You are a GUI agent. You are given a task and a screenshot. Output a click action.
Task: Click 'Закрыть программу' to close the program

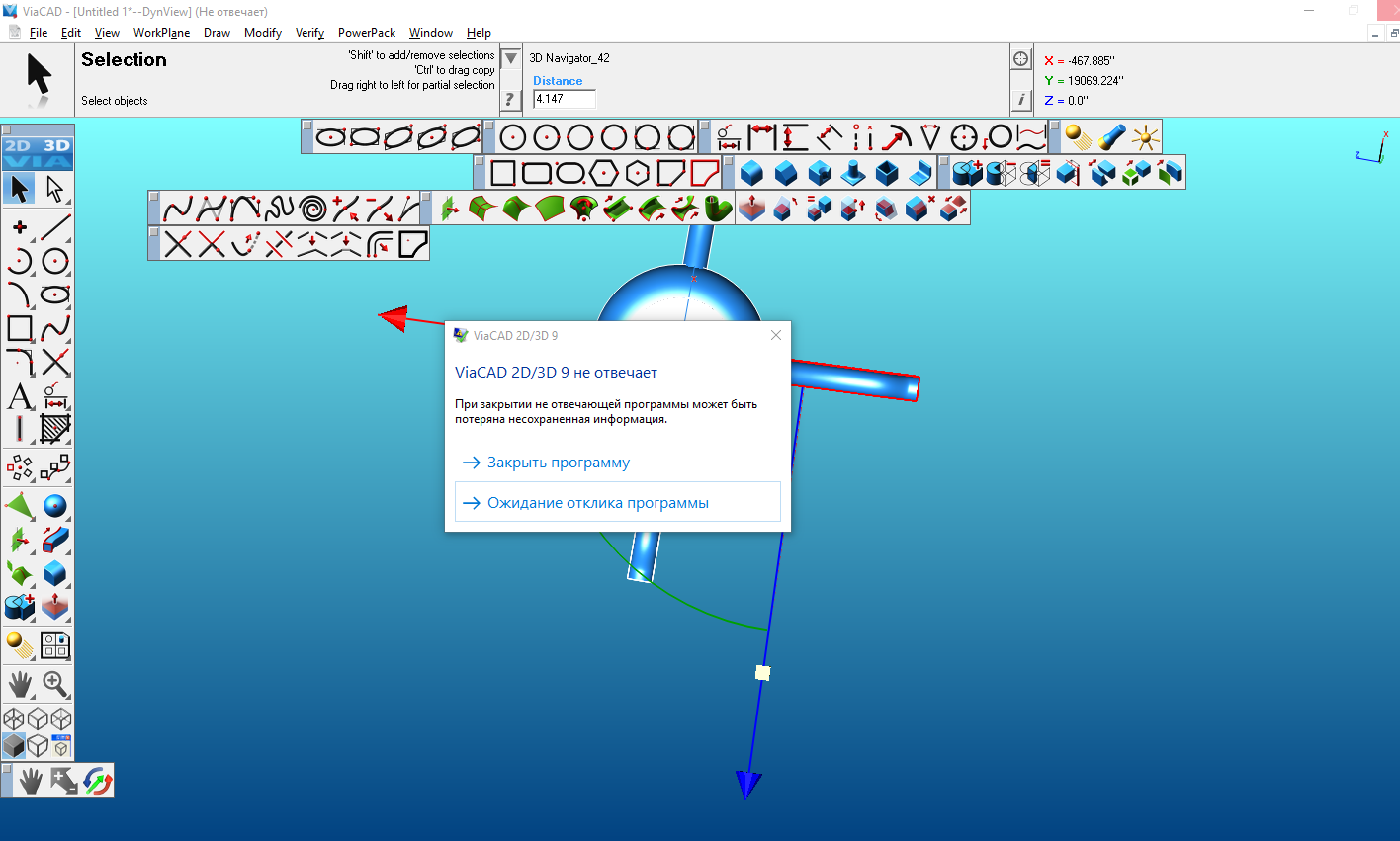(559, 463)
